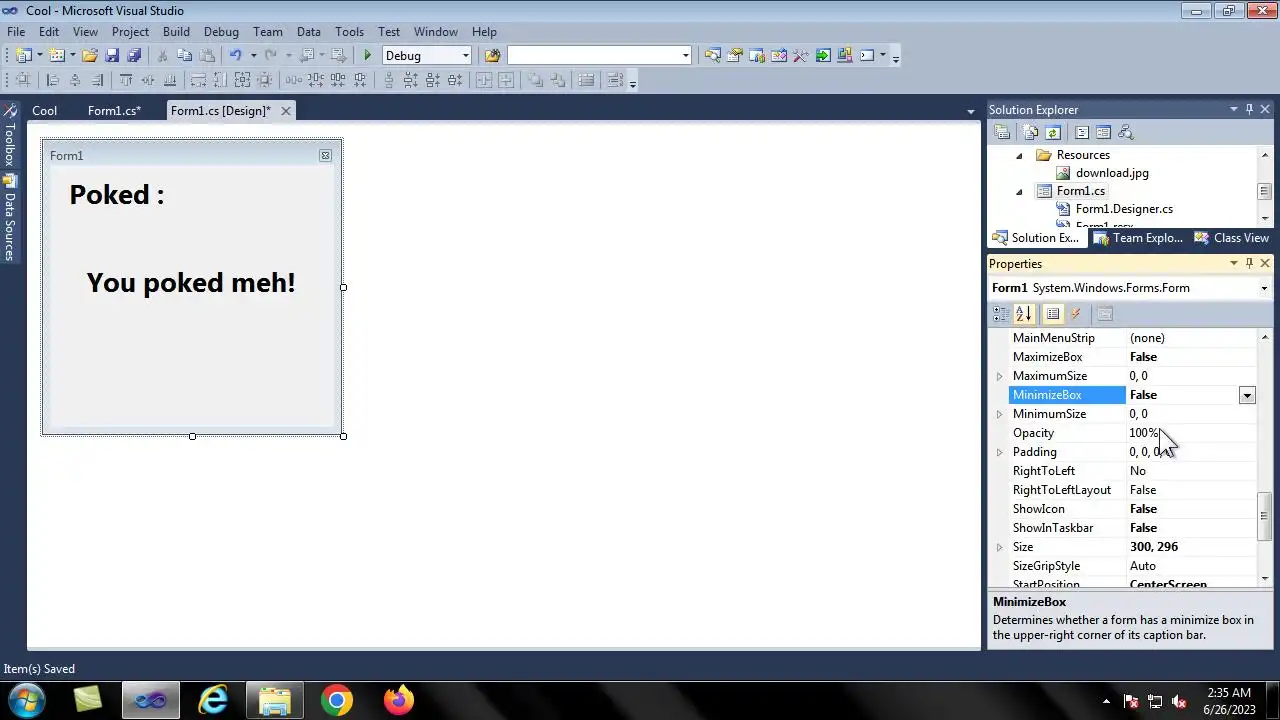Click the Add New Item toolbar icon
The height and width of the screenshot is (720, 1280).
click(57, 56)
